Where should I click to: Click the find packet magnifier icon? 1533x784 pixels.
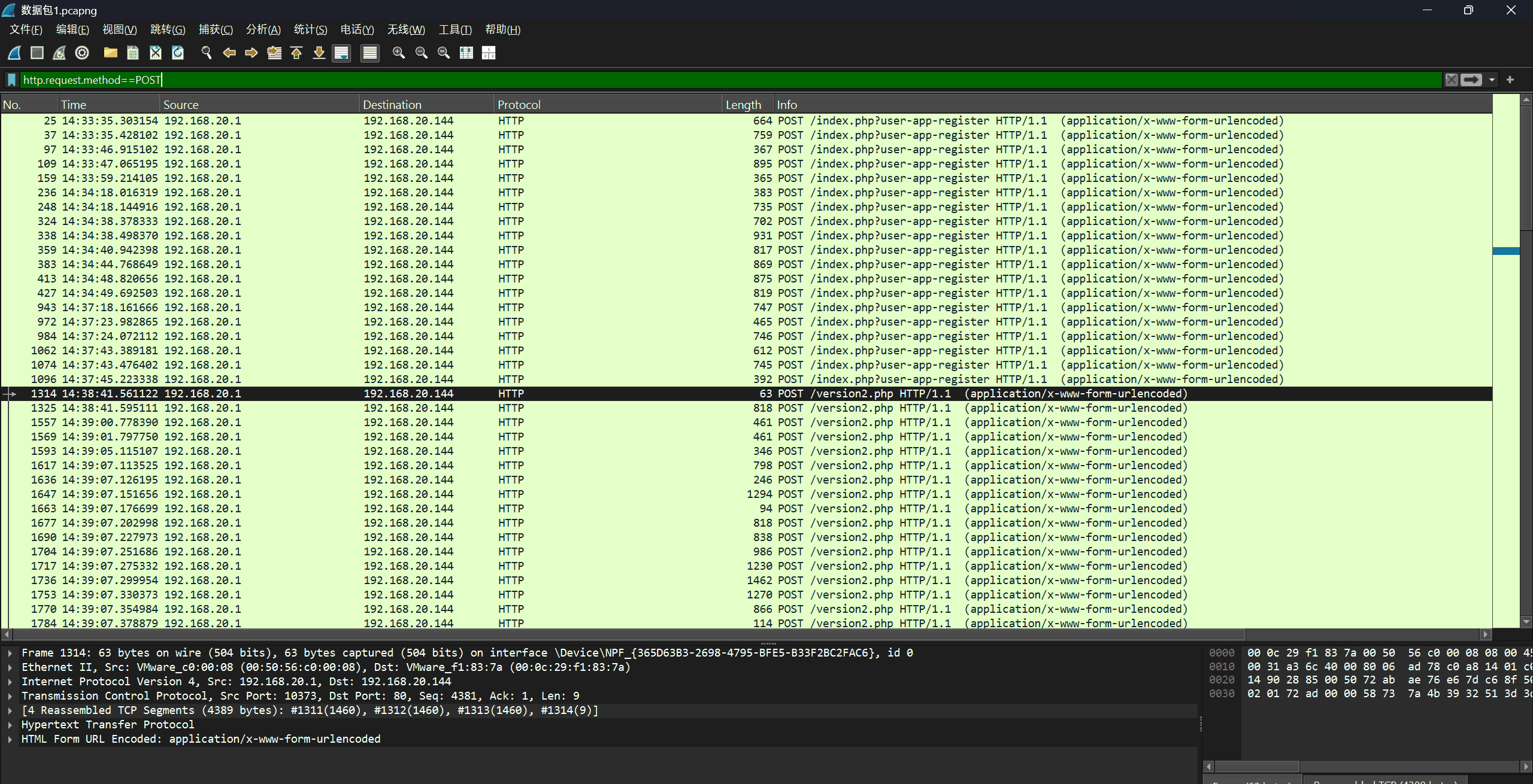click(207, 53)
